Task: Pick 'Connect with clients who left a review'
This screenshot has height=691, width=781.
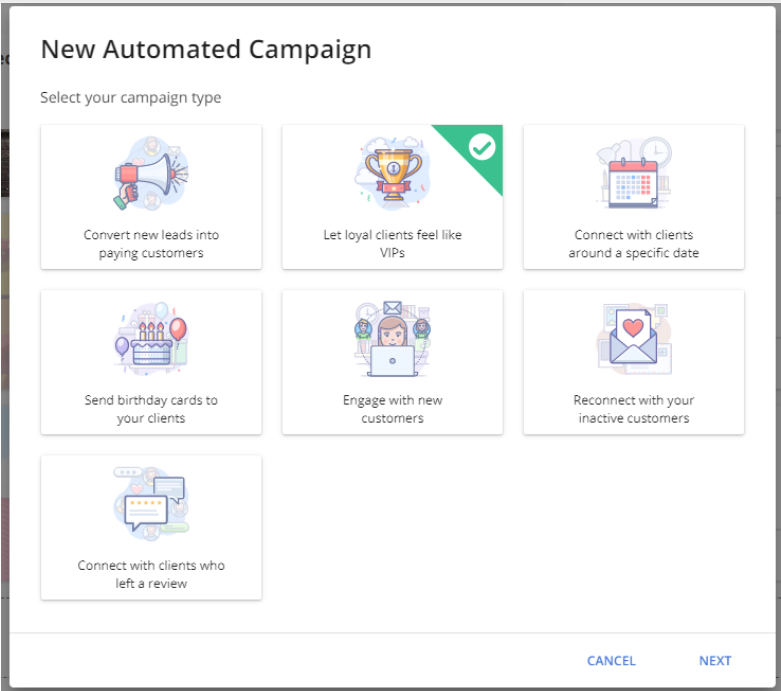Action: click(151, 574)
